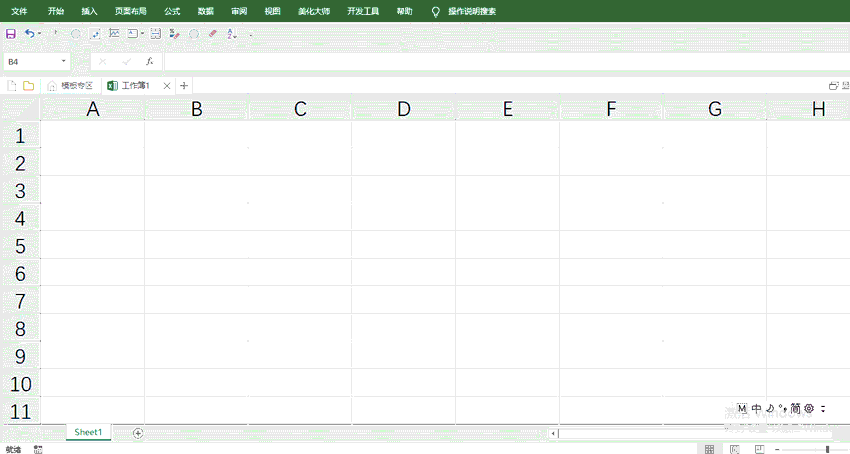This screenshot has width=850, height=454.
Task: Open the Undo history dropdown arrow
Action: pos(39,34)
